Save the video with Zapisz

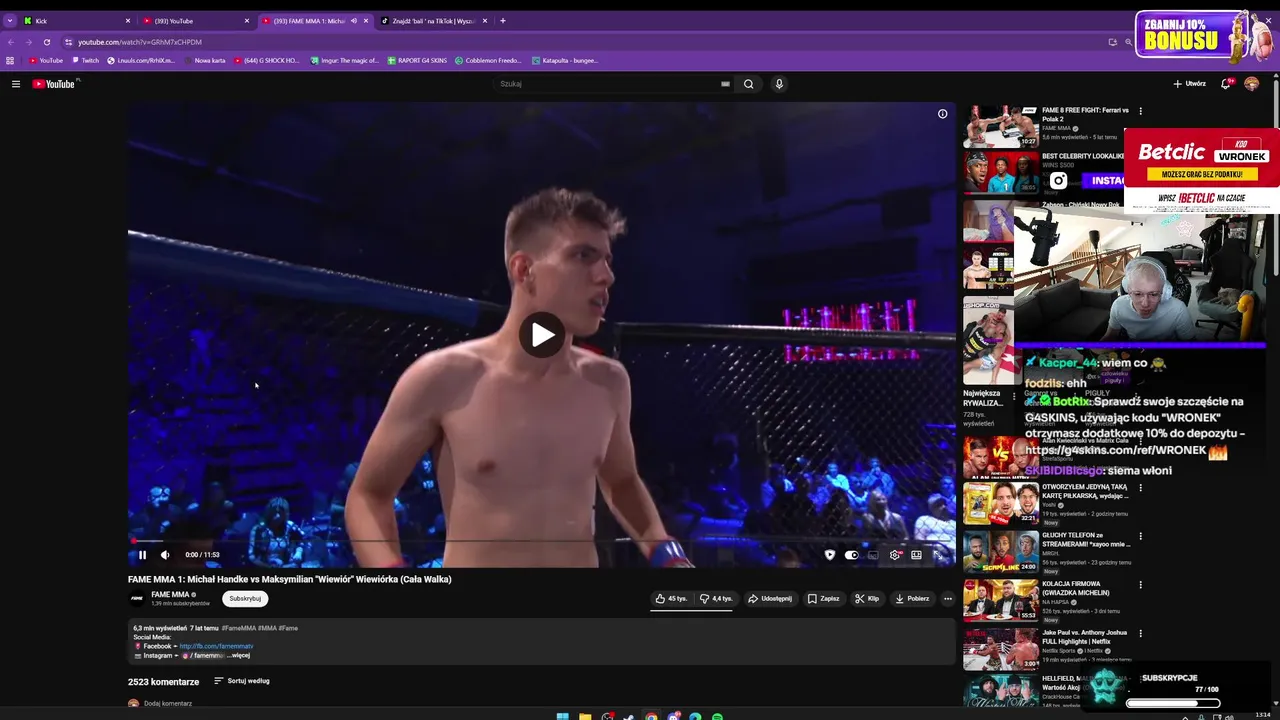[x=824, y=599]
